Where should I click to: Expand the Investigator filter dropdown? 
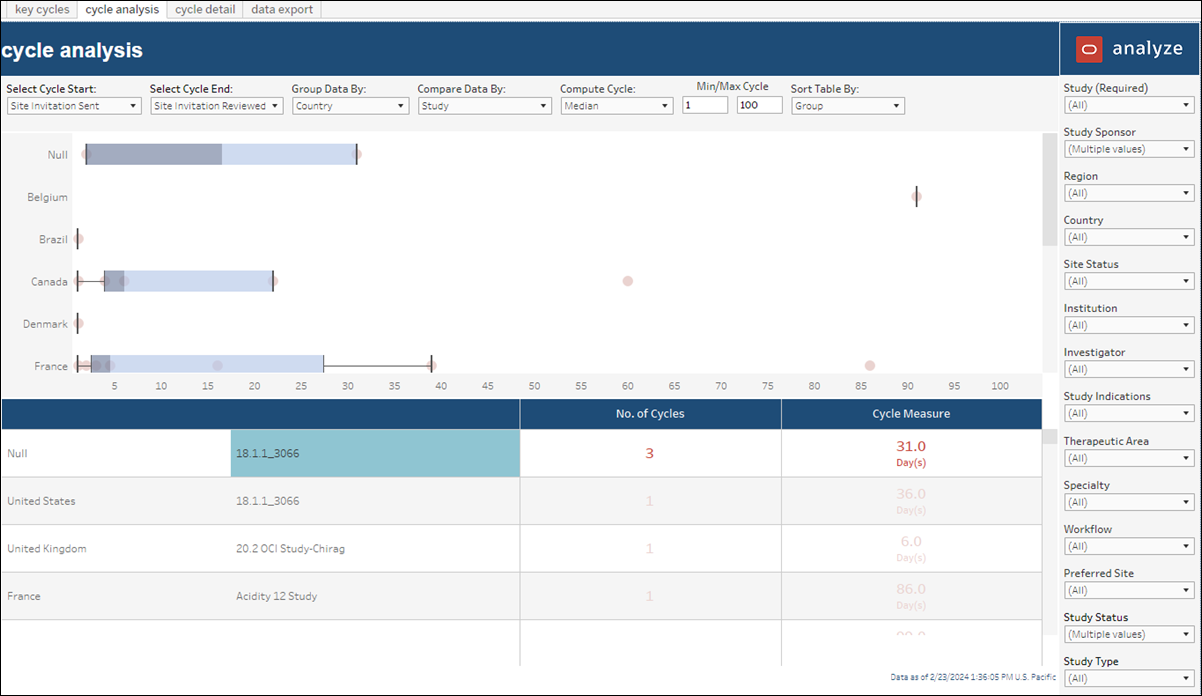[x=1129, y=369]
